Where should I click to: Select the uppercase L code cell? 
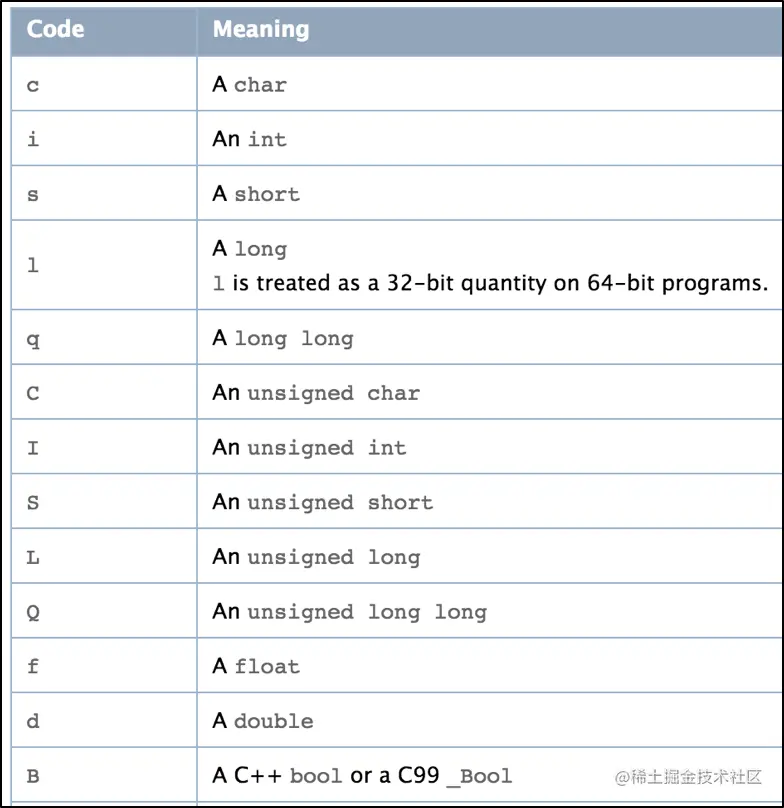[33, 557]
